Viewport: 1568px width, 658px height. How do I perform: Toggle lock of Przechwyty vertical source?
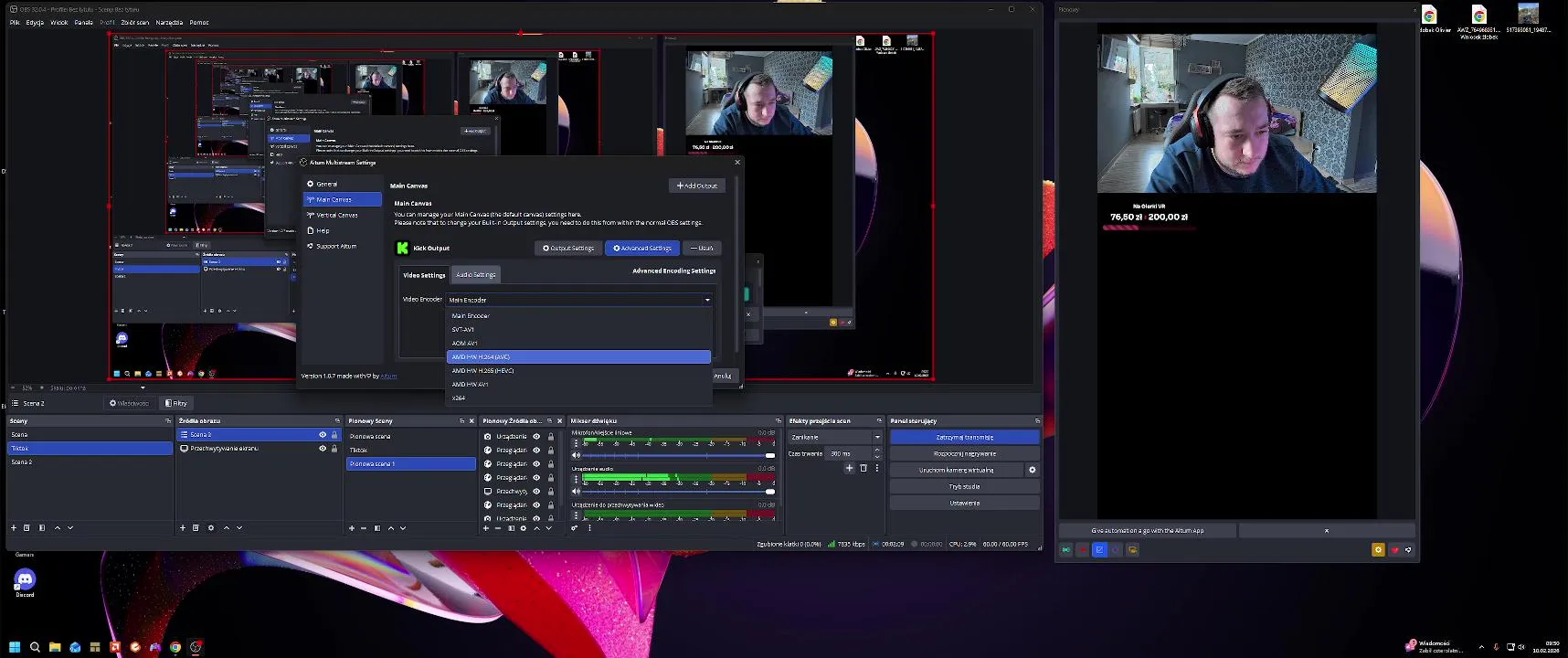[550, 491]
